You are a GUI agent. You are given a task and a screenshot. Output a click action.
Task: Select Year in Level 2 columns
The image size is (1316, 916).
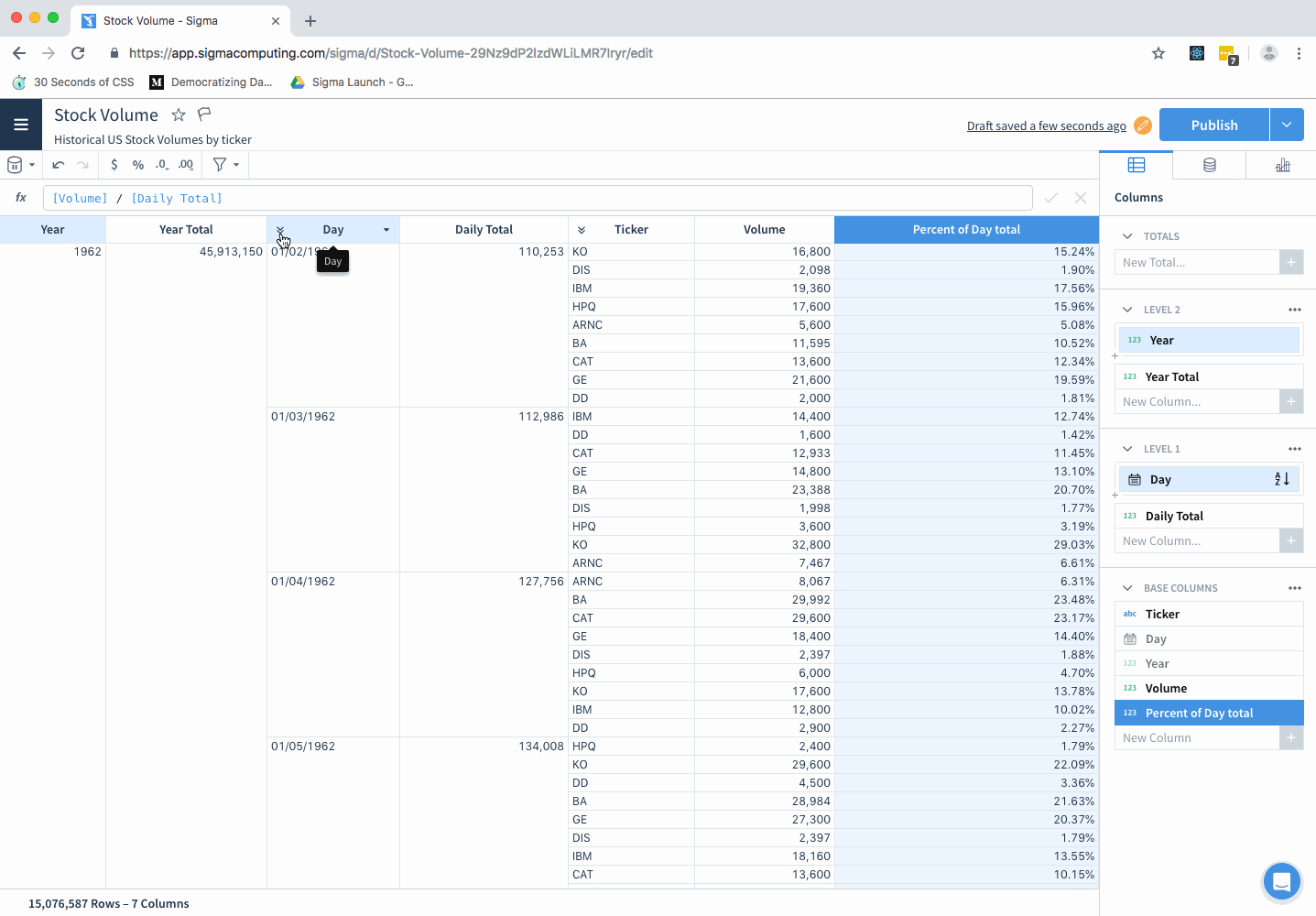click(x=1209, y=340)
